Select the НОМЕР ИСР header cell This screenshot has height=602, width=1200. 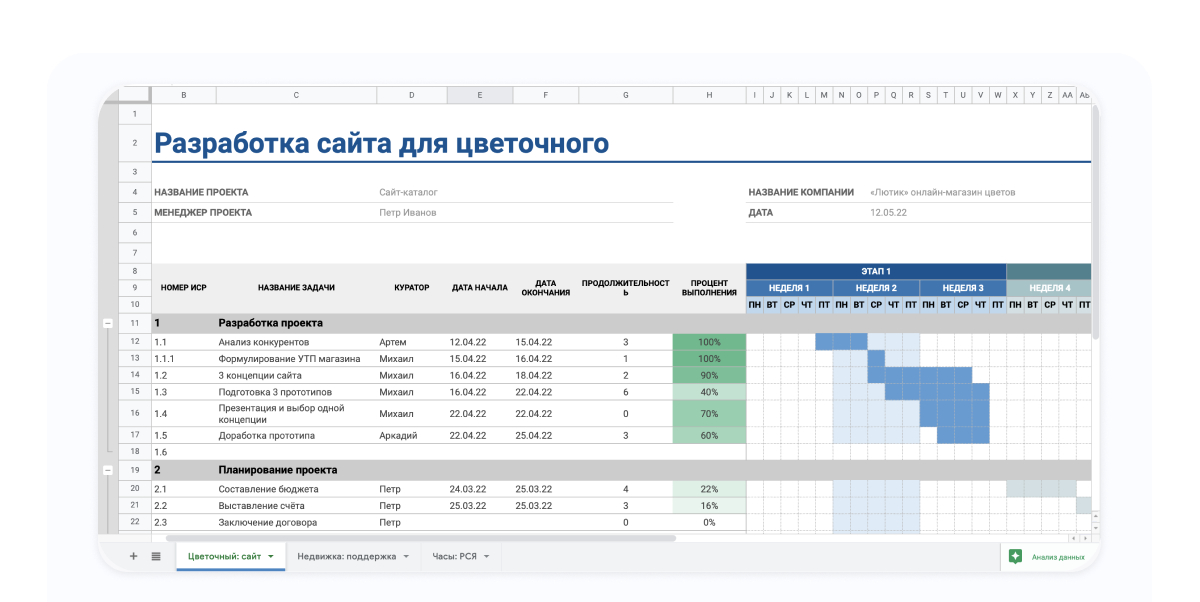(184, 288)
